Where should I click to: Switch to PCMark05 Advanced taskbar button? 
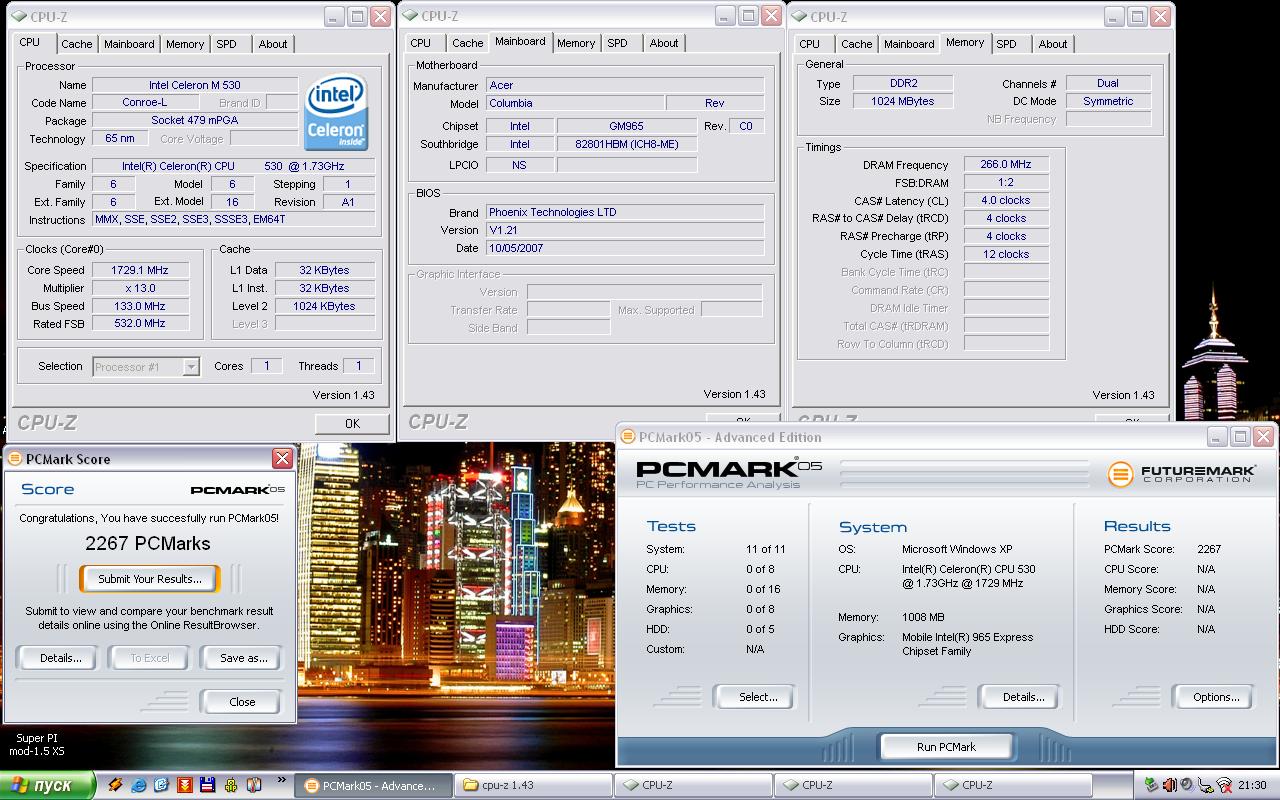[373, 785]
